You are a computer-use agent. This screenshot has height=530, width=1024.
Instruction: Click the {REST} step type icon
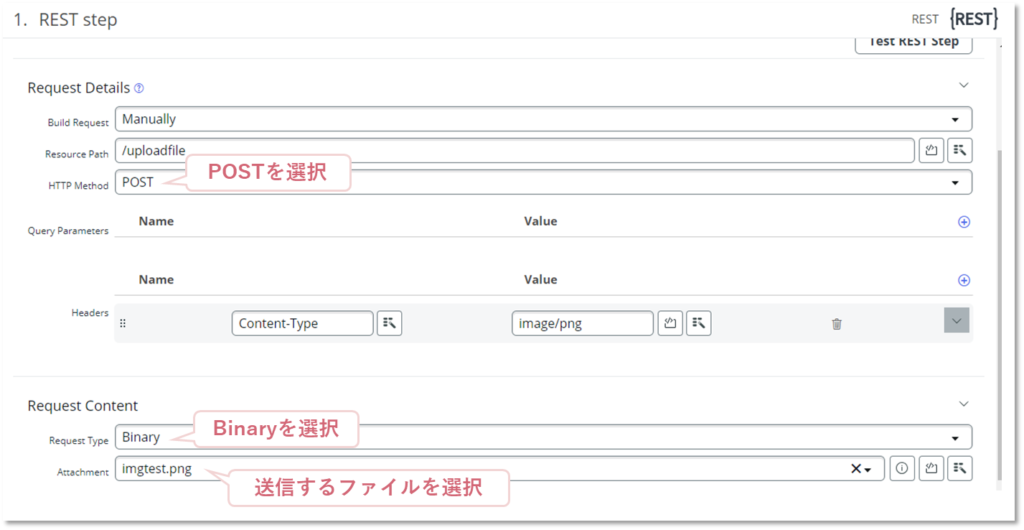(974, 20)
